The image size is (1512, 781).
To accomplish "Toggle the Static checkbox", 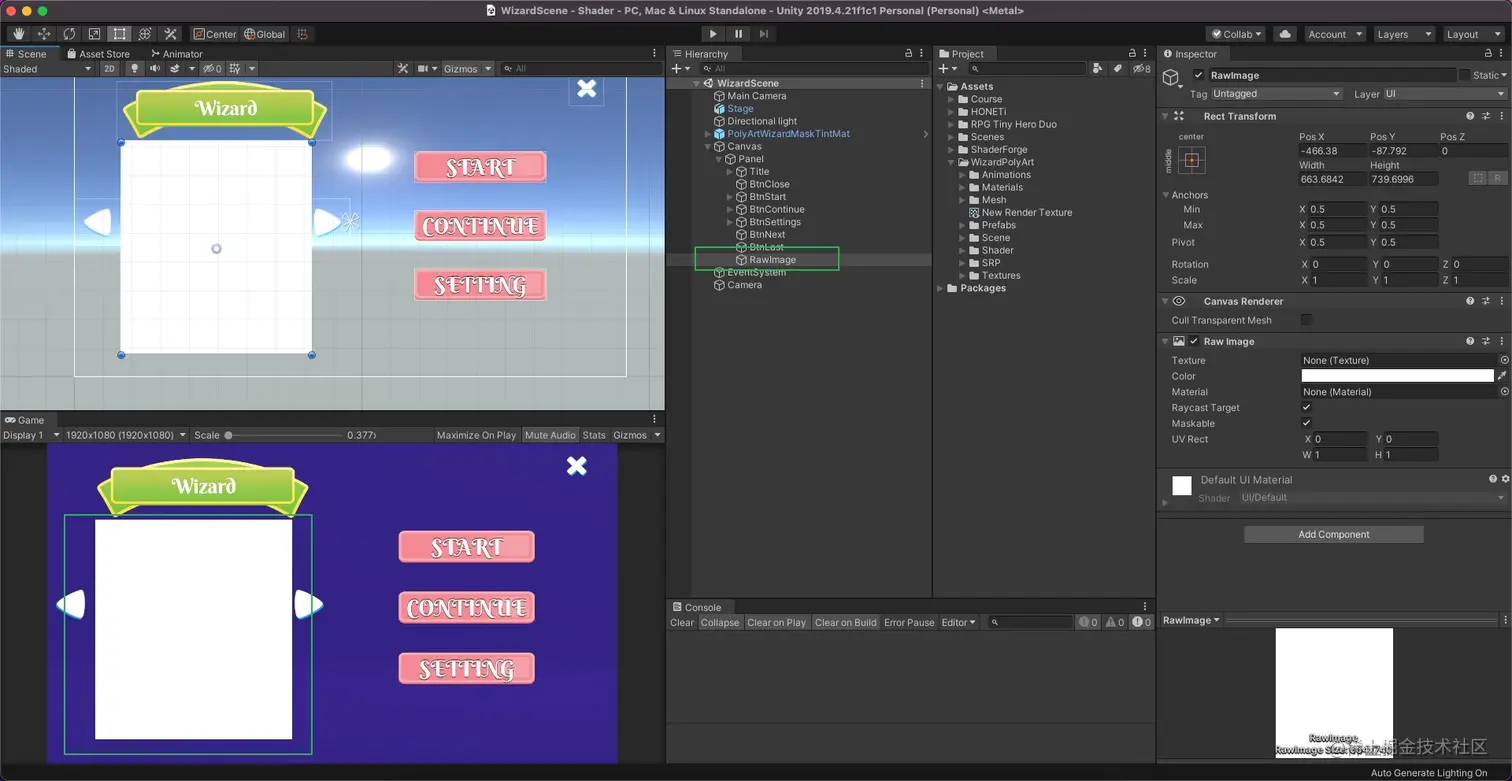I will [1465, 76].
